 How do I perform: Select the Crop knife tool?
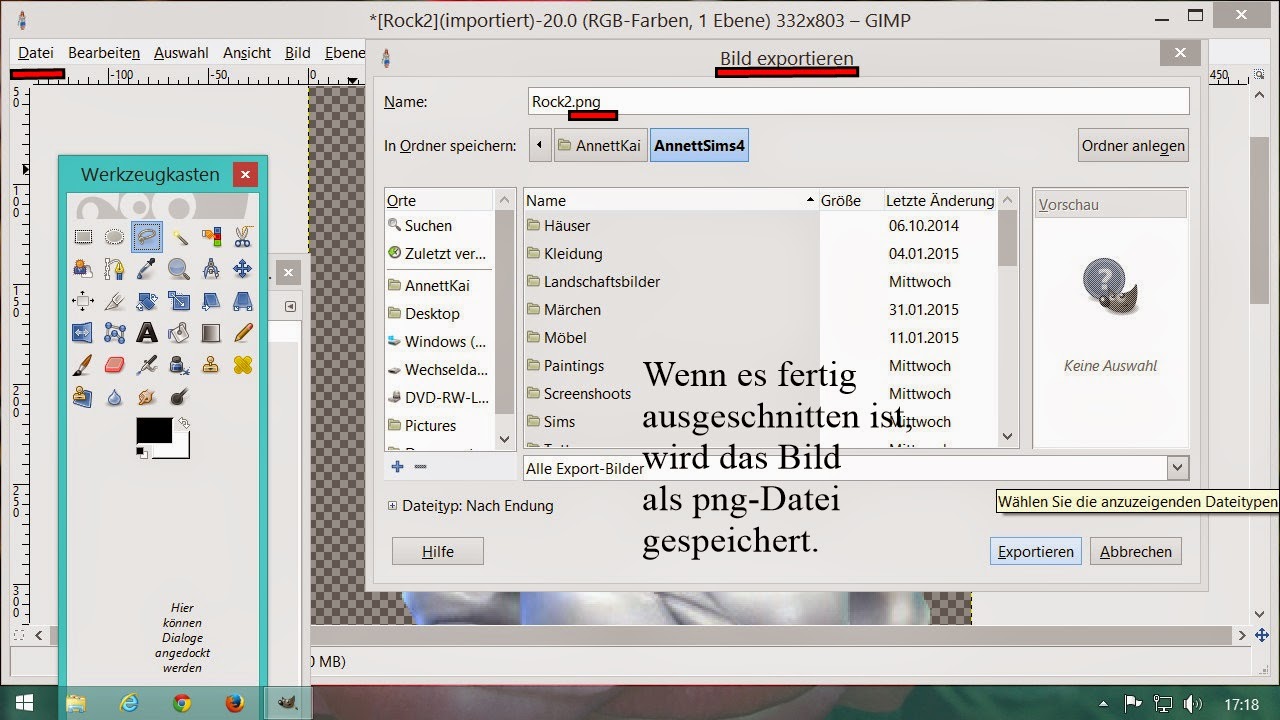click(x=115, y=301)
